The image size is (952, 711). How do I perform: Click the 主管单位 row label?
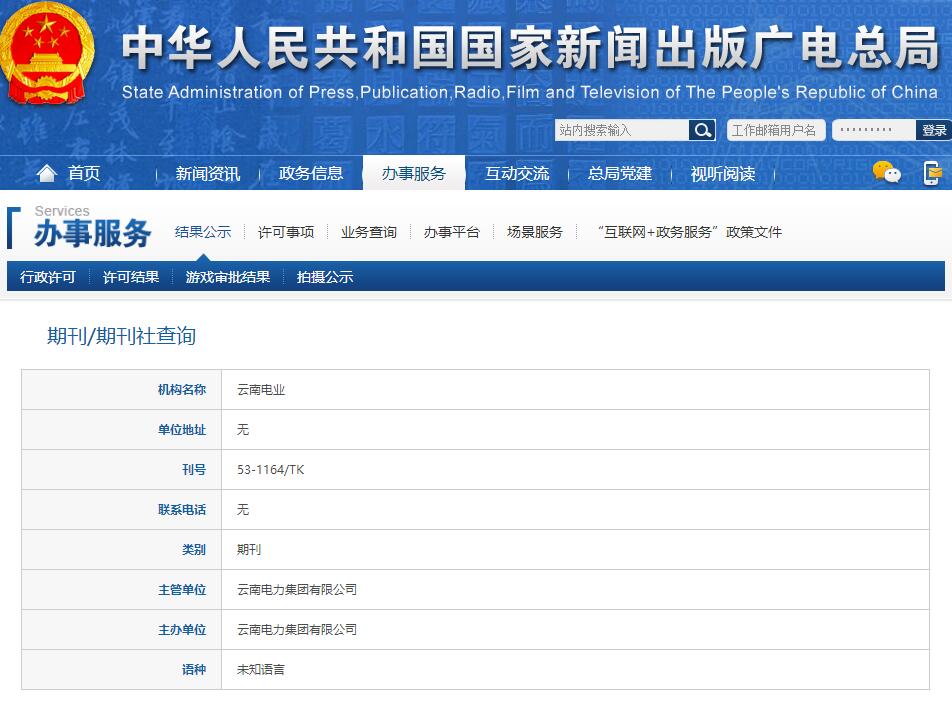[182, 590]
